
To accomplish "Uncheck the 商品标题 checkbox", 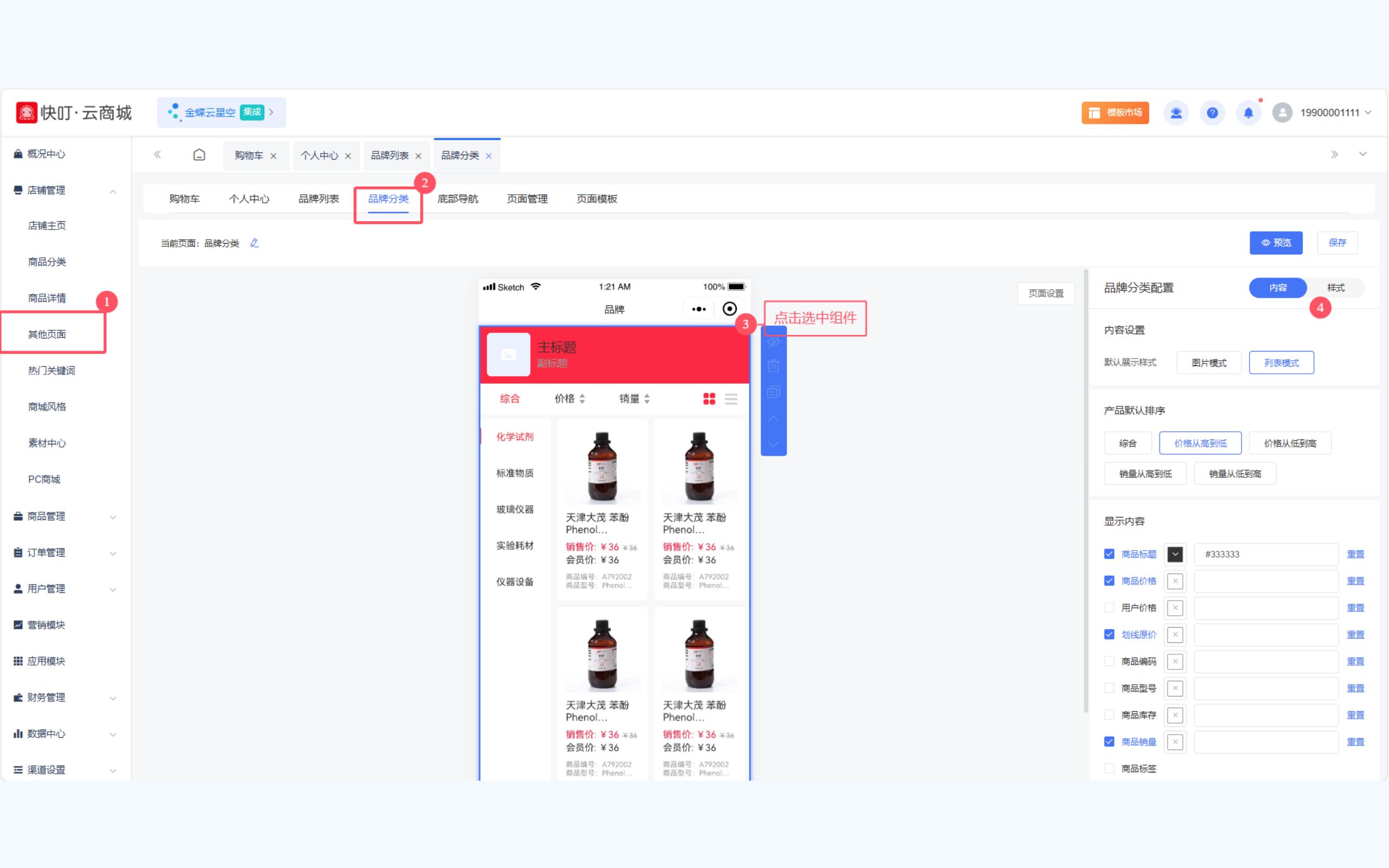I will (1109, 554).
